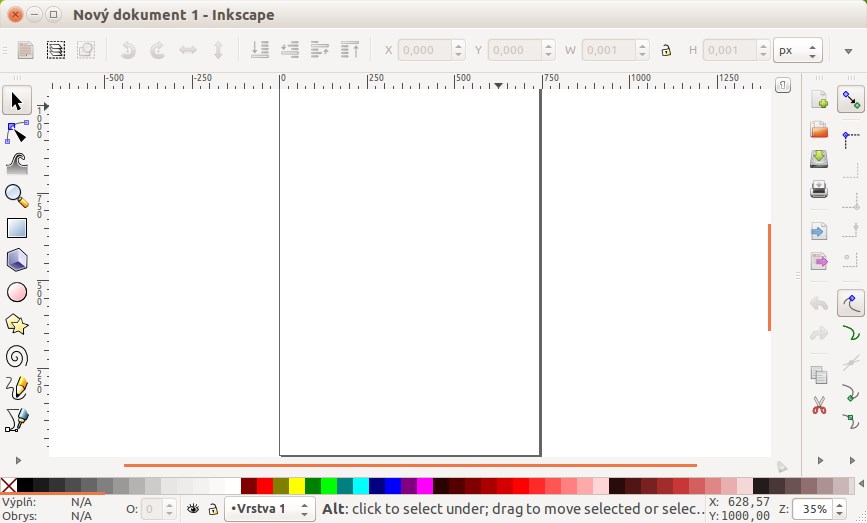Pick the magenta palette swatch
This screenshot has height=523, width=867.
coord(425,485)
